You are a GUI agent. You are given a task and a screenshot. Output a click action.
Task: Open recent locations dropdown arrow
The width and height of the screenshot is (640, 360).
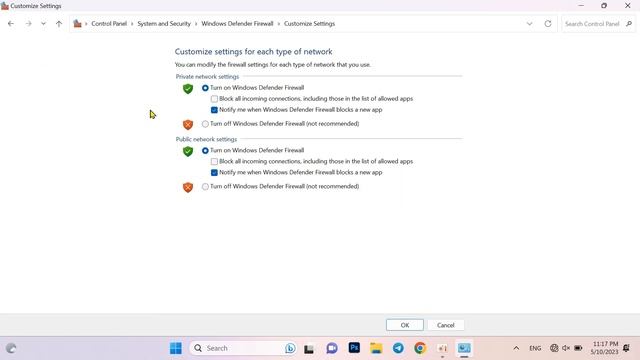coord(43,24)
